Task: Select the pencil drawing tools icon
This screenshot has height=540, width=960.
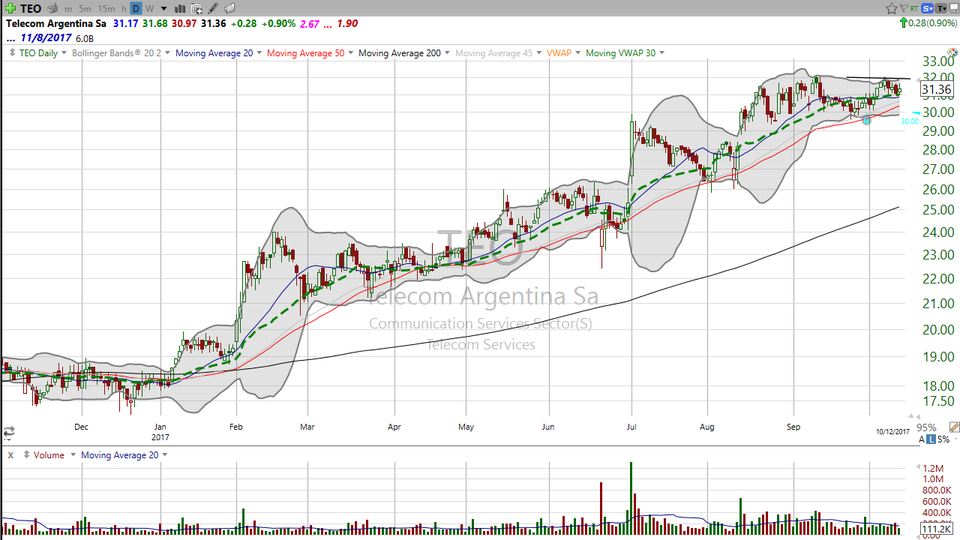Action: coord(212,9)
